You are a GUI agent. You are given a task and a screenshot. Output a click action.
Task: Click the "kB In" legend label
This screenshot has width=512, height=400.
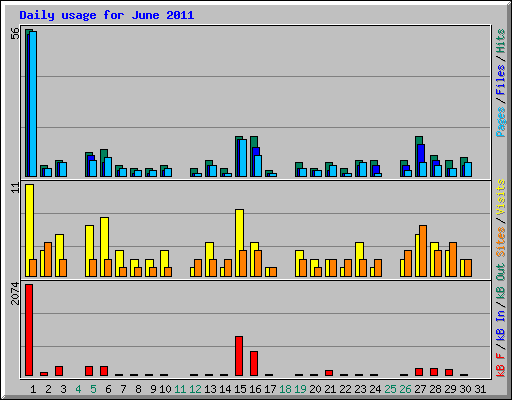[501, 325]
